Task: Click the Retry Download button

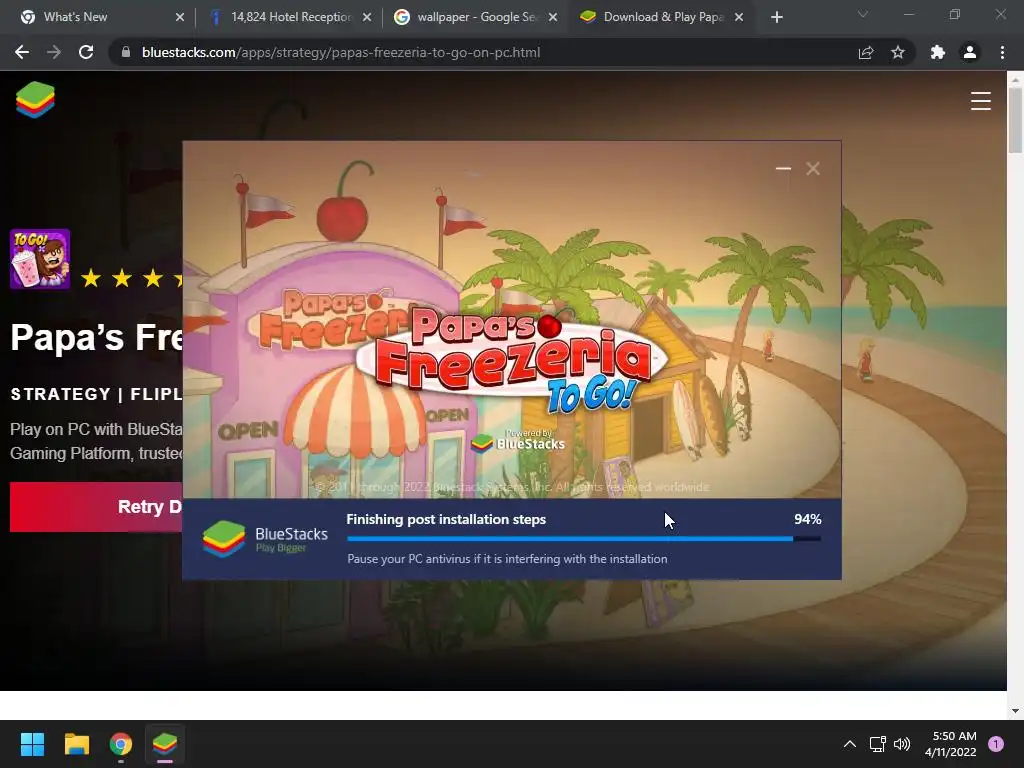Action: (x=96, y=507)
